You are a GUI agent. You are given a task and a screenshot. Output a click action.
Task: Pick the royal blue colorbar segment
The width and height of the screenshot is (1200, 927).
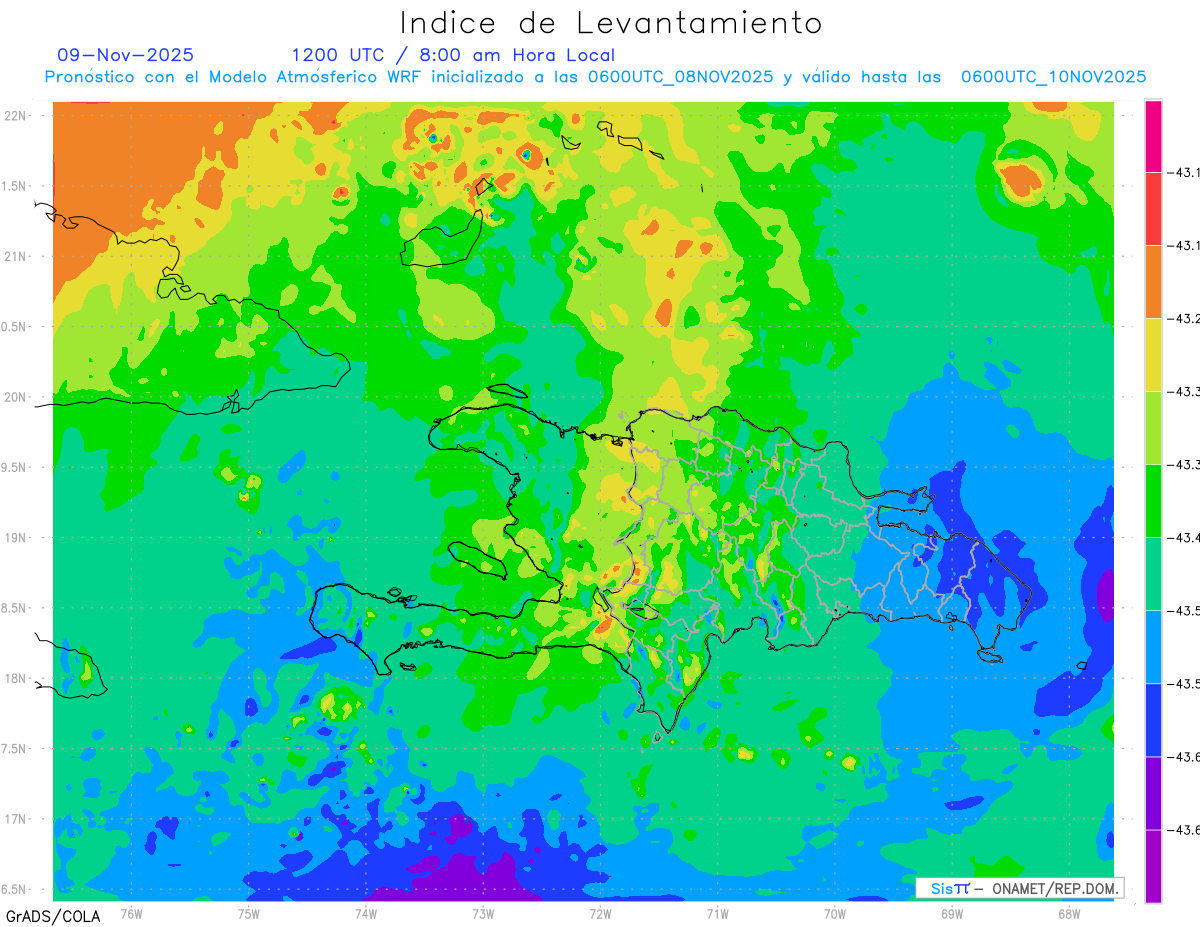pyautogui.click(x=1153, y=720)
